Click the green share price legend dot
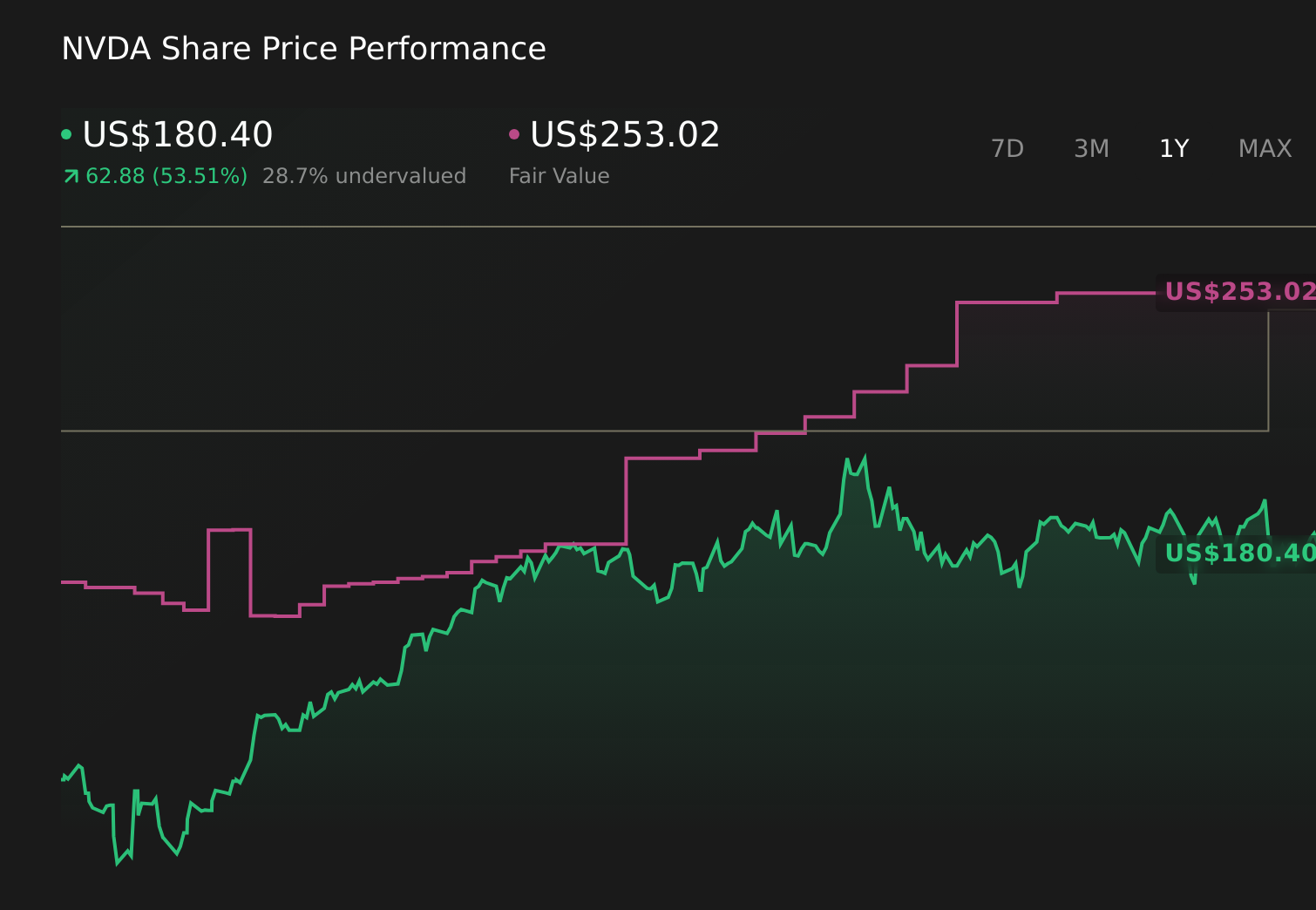The image size is (1316, 910). pyautogui.click(x=66, y=133)
